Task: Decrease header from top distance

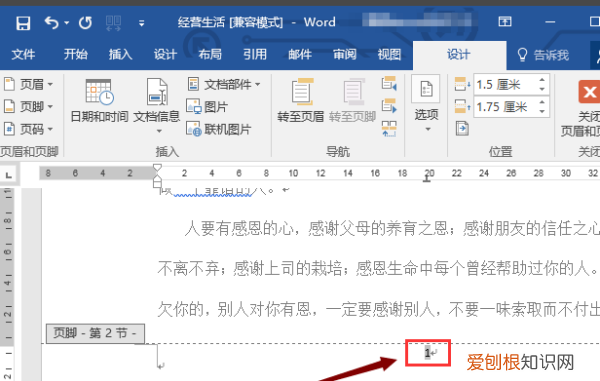Action: pos(542,89)
